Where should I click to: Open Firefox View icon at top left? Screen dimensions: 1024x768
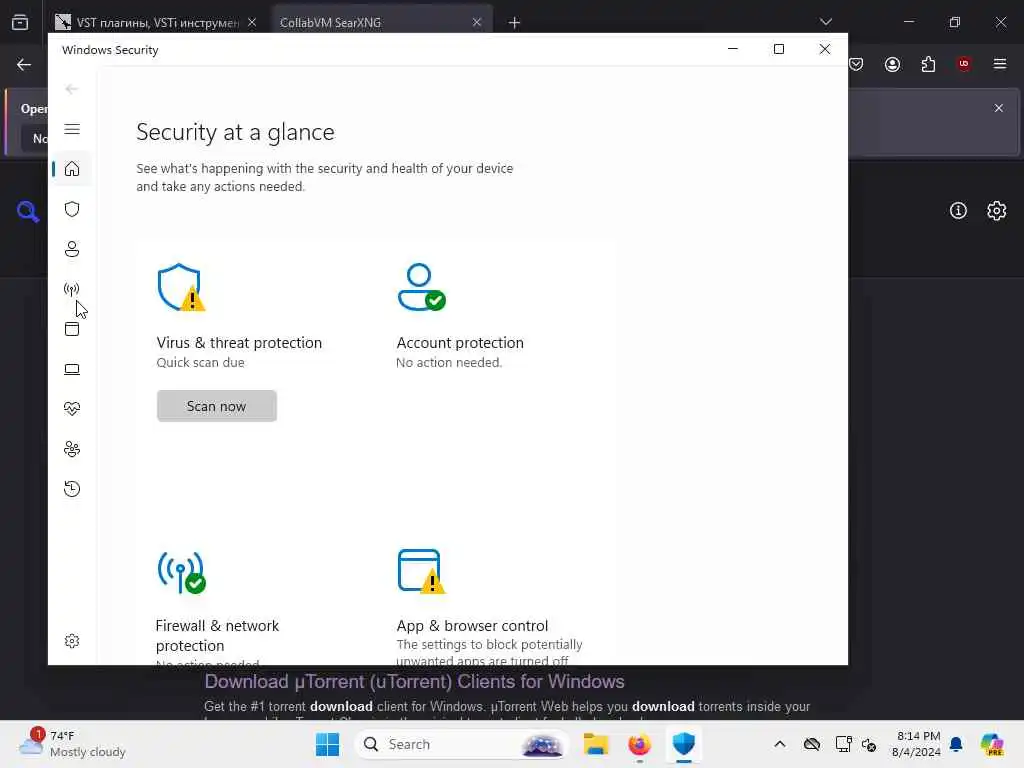coord(20,22)
